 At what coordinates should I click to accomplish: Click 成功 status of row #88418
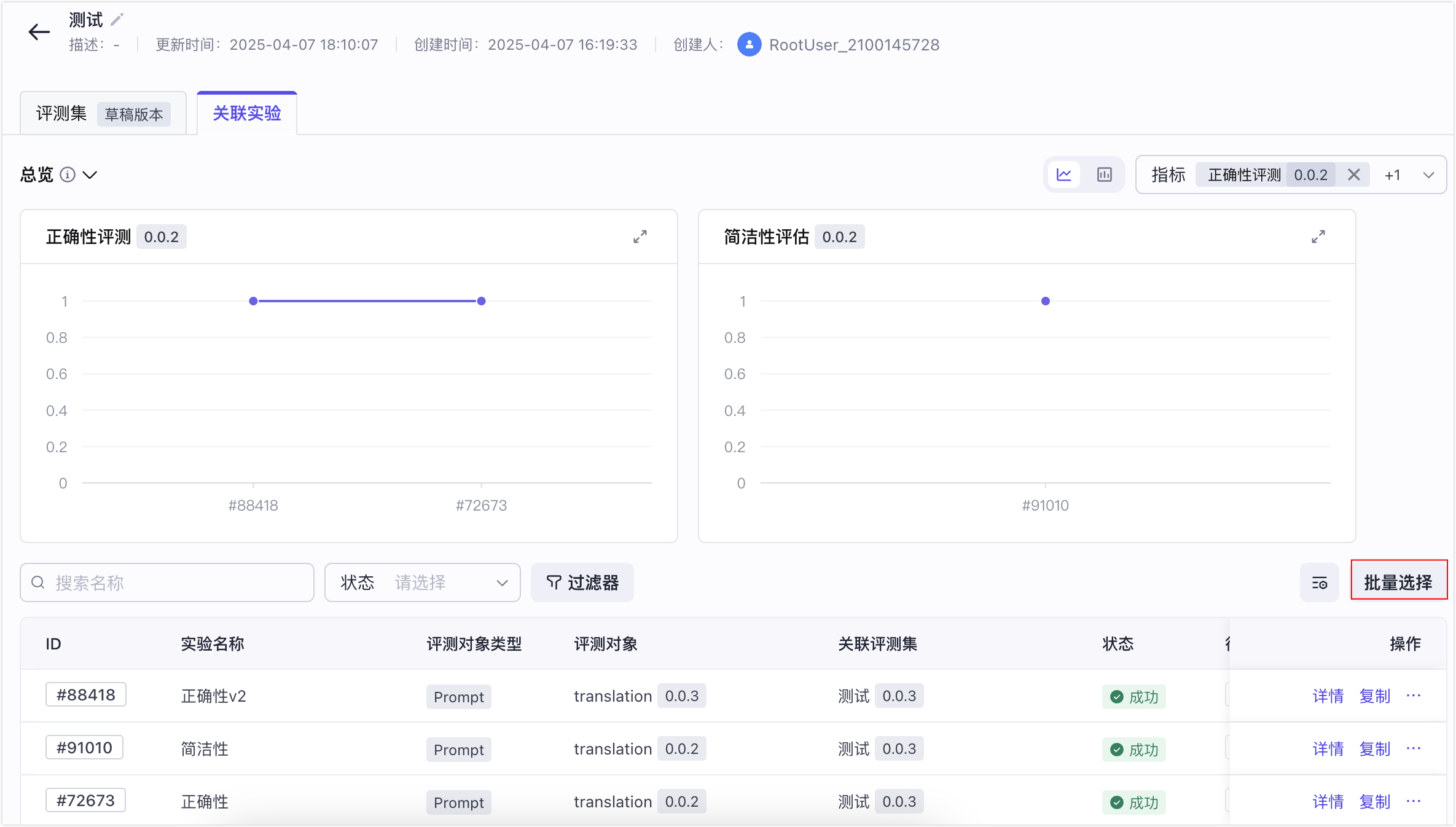pyautogui.click(x=1134, y=697)
